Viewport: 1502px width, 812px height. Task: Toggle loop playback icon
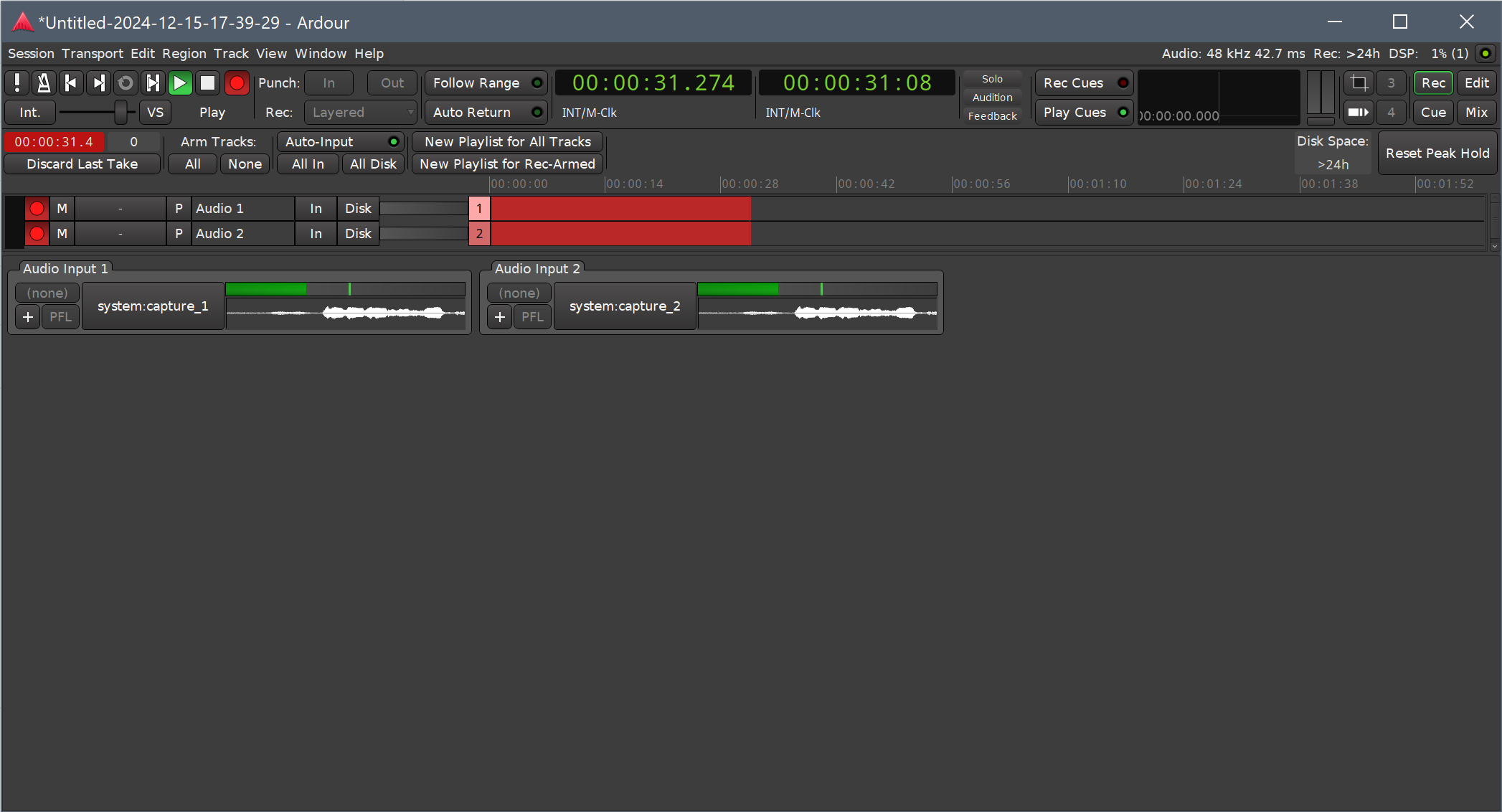(126, 83)
